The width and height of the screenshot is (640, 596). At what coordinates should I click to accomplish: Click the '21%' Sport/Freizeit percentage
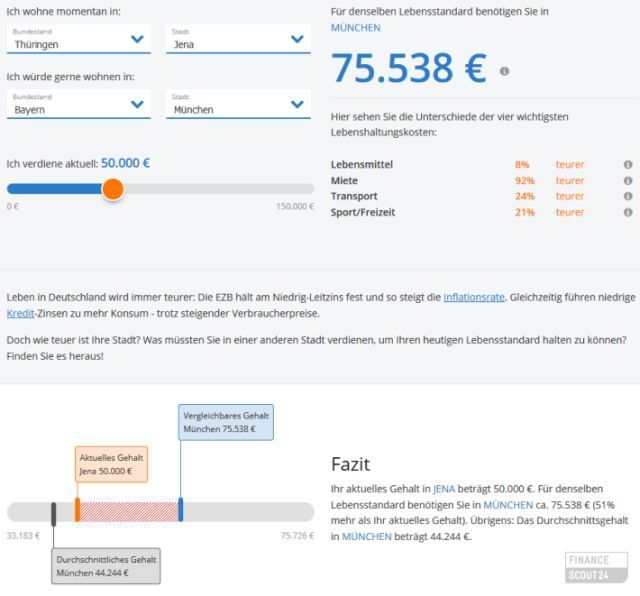(524, 212)
